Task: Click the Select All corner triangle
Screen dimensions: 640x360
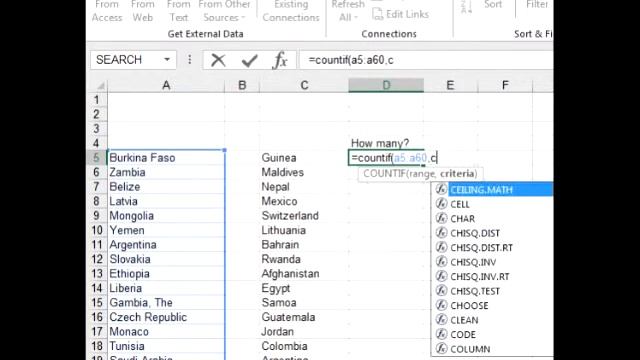Action: (x=100, y=86)
